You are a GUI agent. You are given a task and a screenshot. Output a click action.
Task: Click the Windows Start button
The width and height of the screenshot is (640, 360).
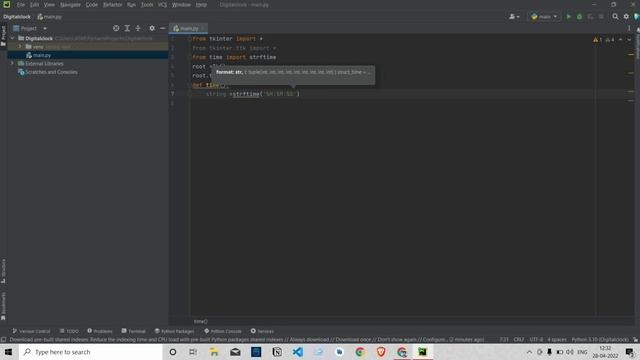(x=9, y=352)
